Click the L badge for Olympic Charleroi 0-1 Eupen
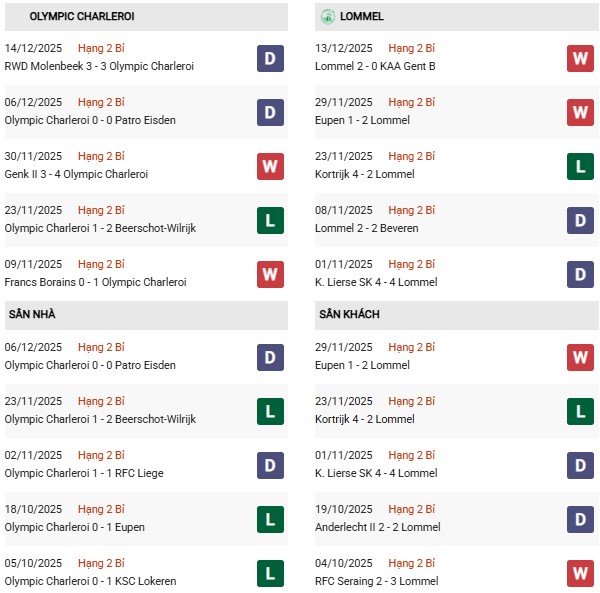The height and width of the screenshot is (593, 600). (270, 519)
